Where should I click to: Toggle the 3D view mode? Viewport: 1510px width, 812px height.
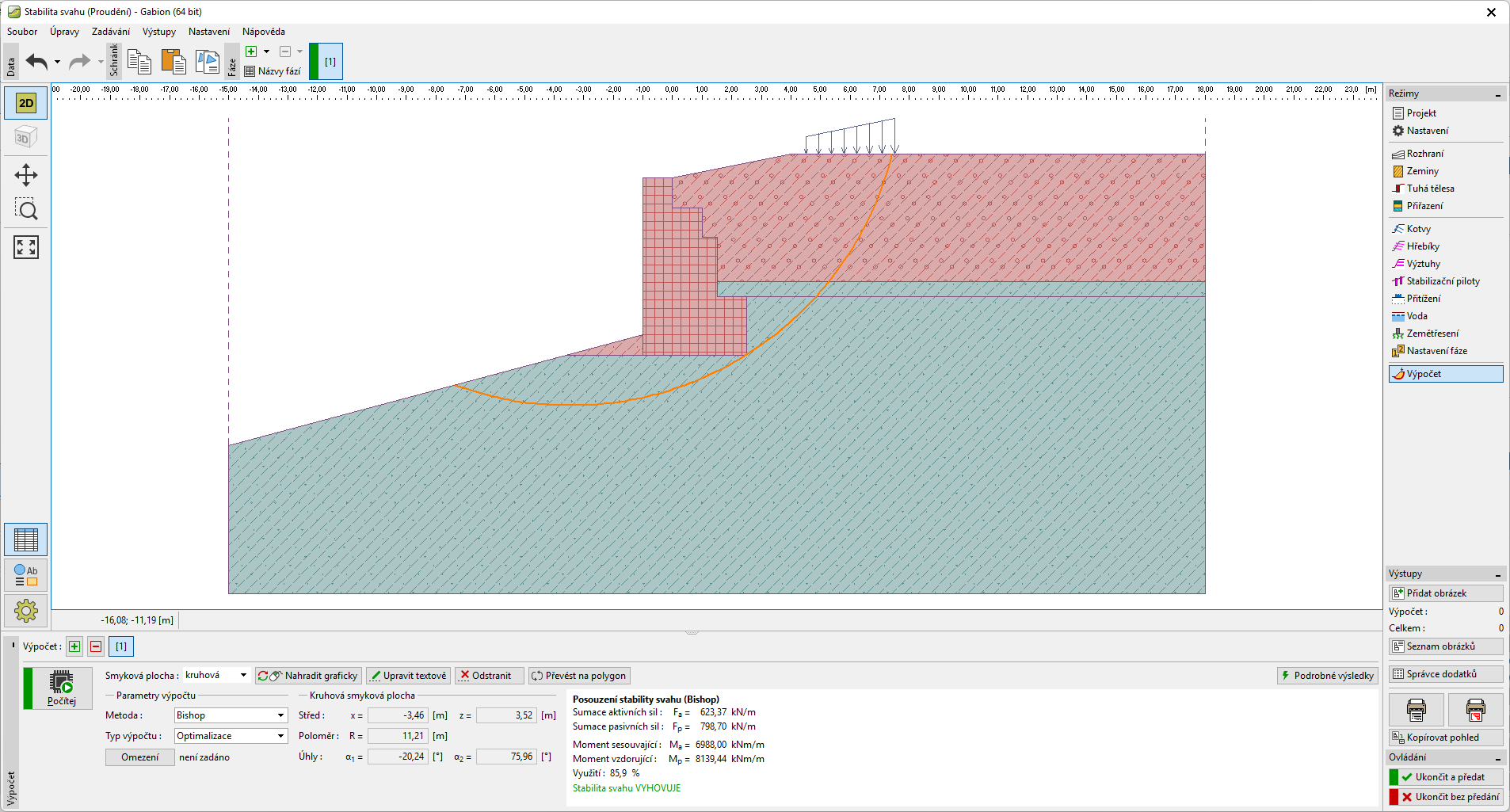[26, 138]
